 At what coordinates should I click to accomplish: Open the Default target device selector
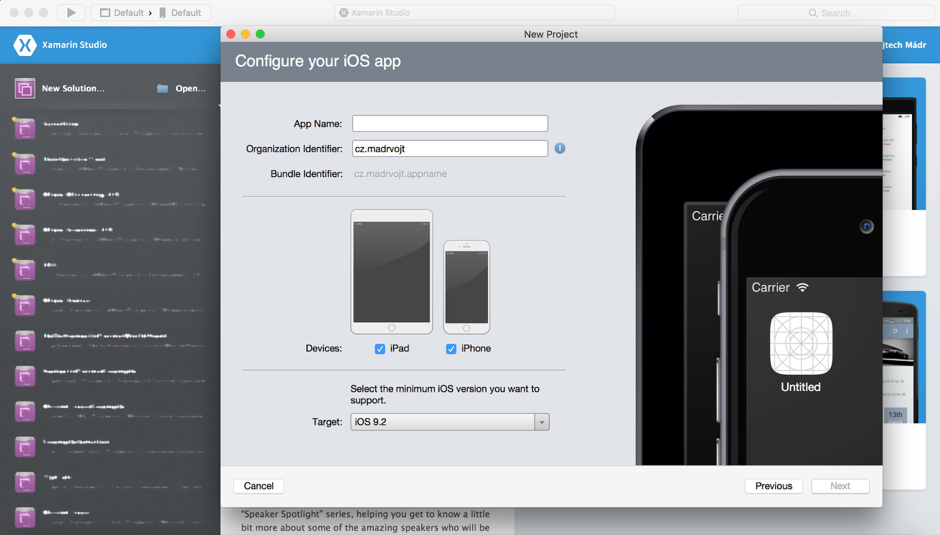coord(180,13)
